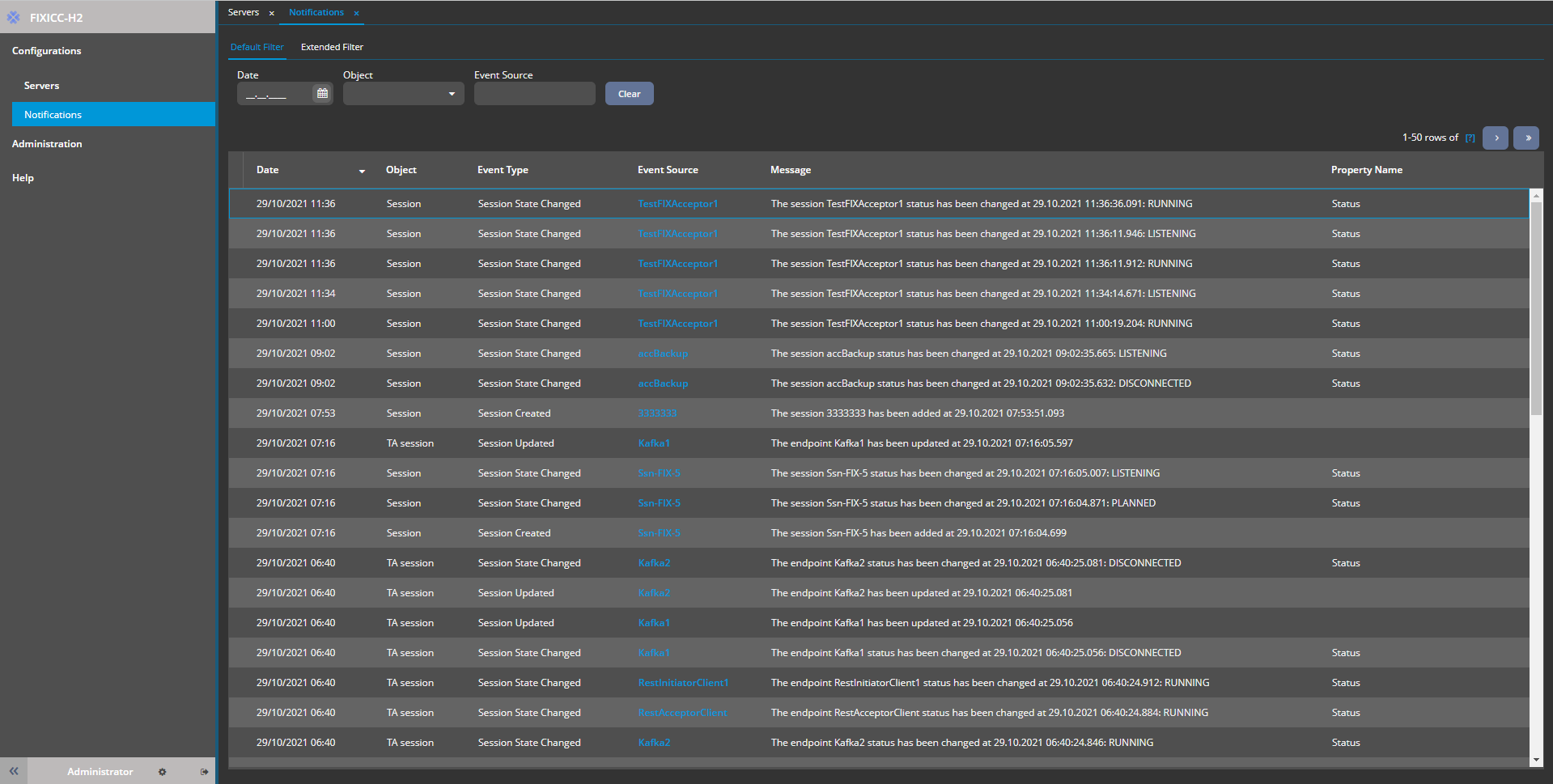The height and width of the screenshot is (784, 1553).
Task: Open TestFIXAcceptor1 link in 11:36:36 RUNNING row
Action: click(x=678, y=204)
